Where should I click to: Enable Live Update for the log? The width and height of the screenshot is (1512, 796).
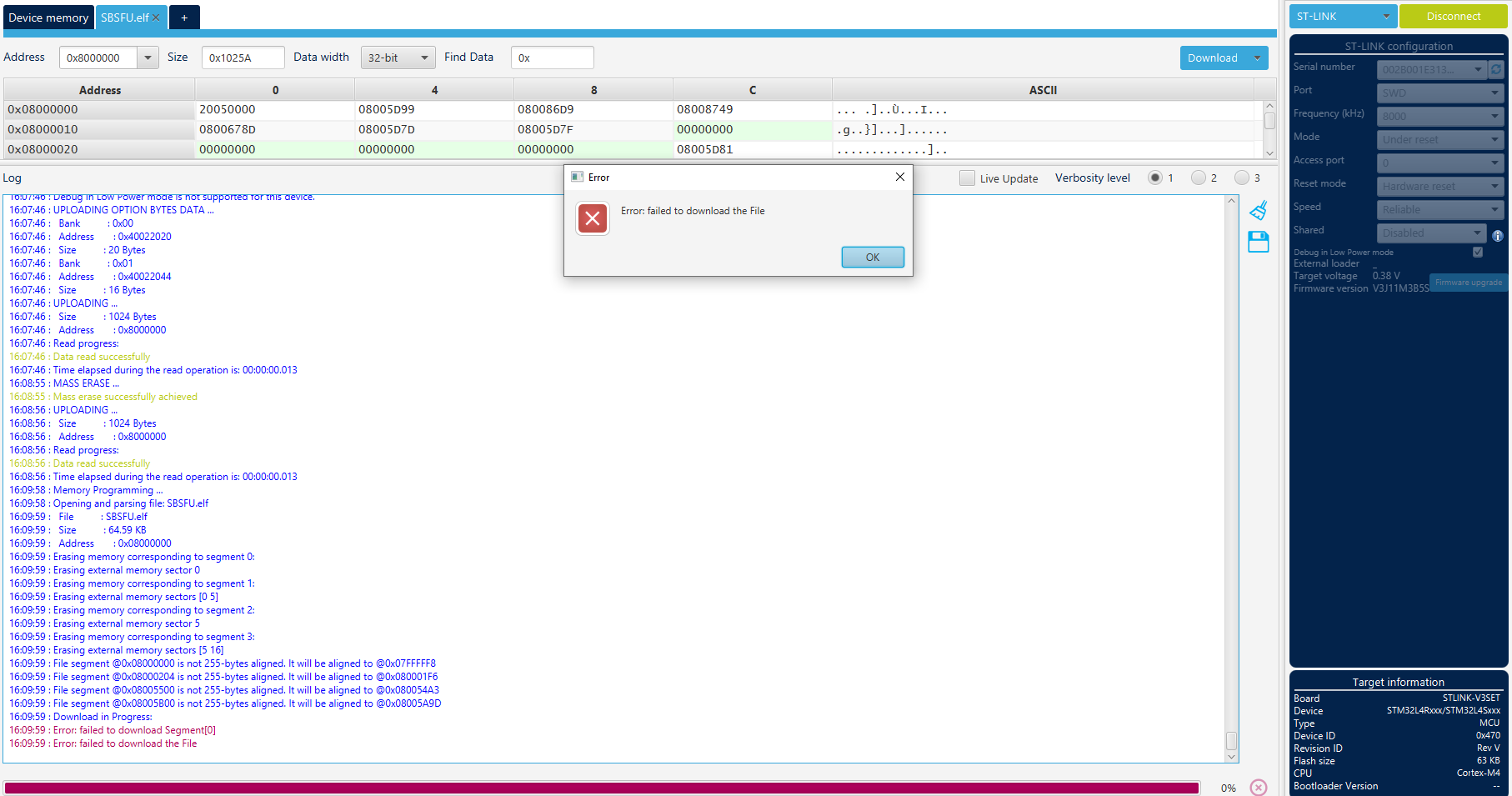click(x=967, y=178)
